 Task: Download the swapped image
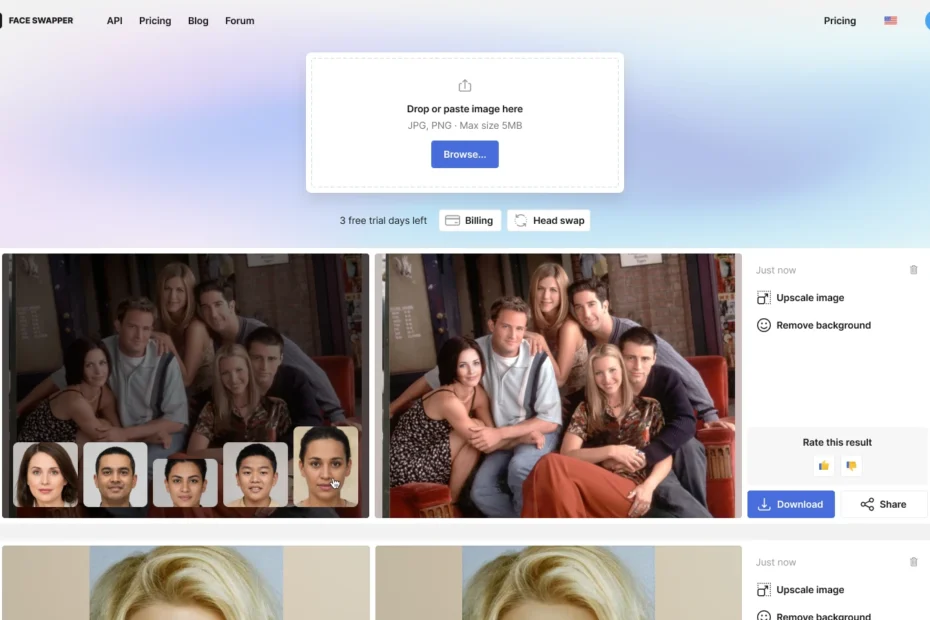791,504
